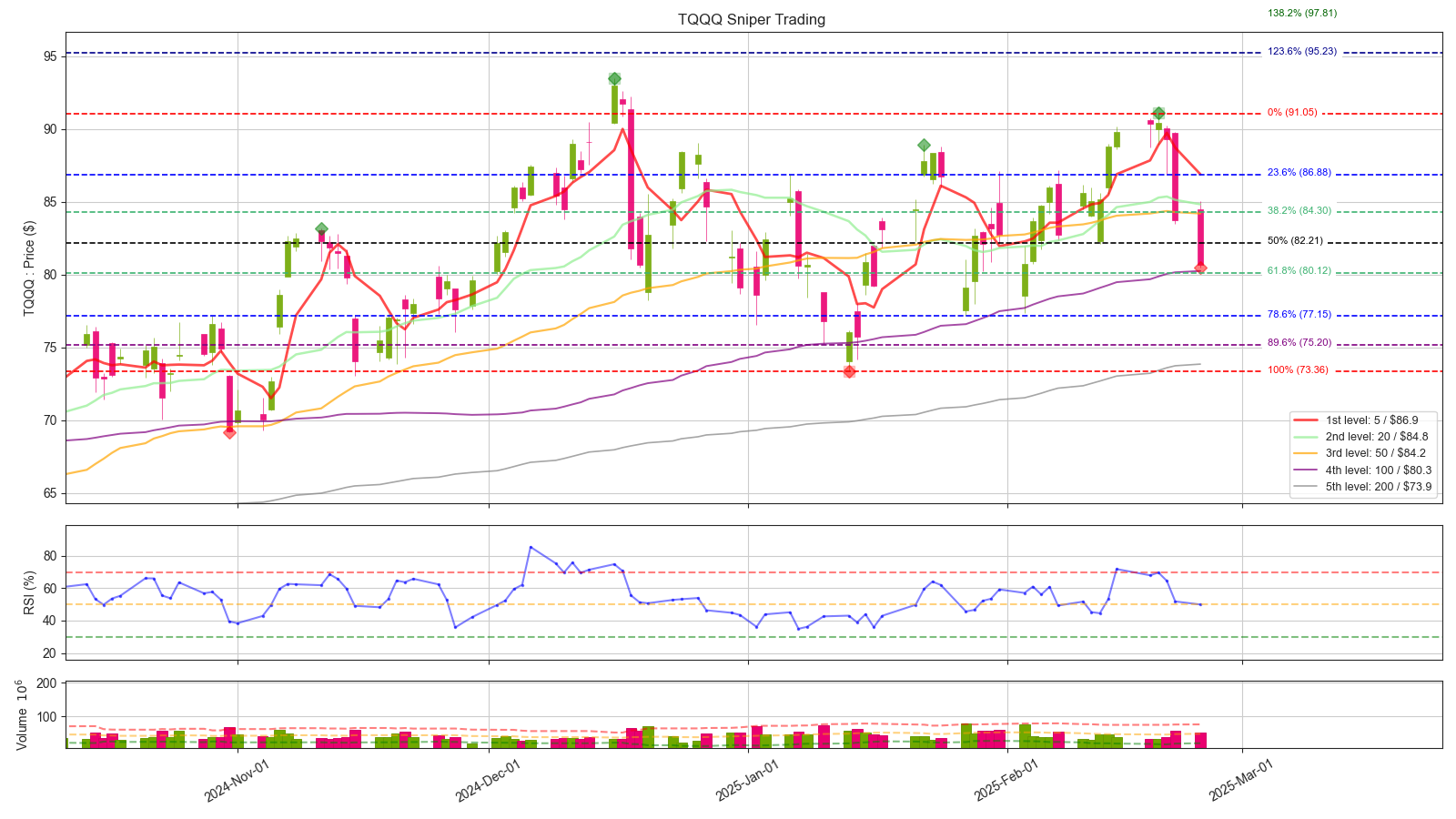Select the green diamond marker in mid-November

click(321, 229)
